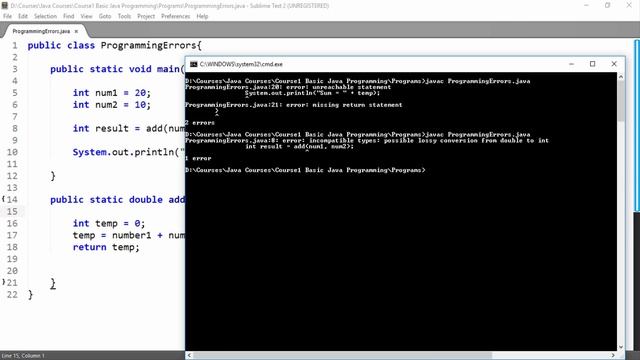Click 'return temp;' code line
The width and height of the screenshot is (640, 360).
106,247
